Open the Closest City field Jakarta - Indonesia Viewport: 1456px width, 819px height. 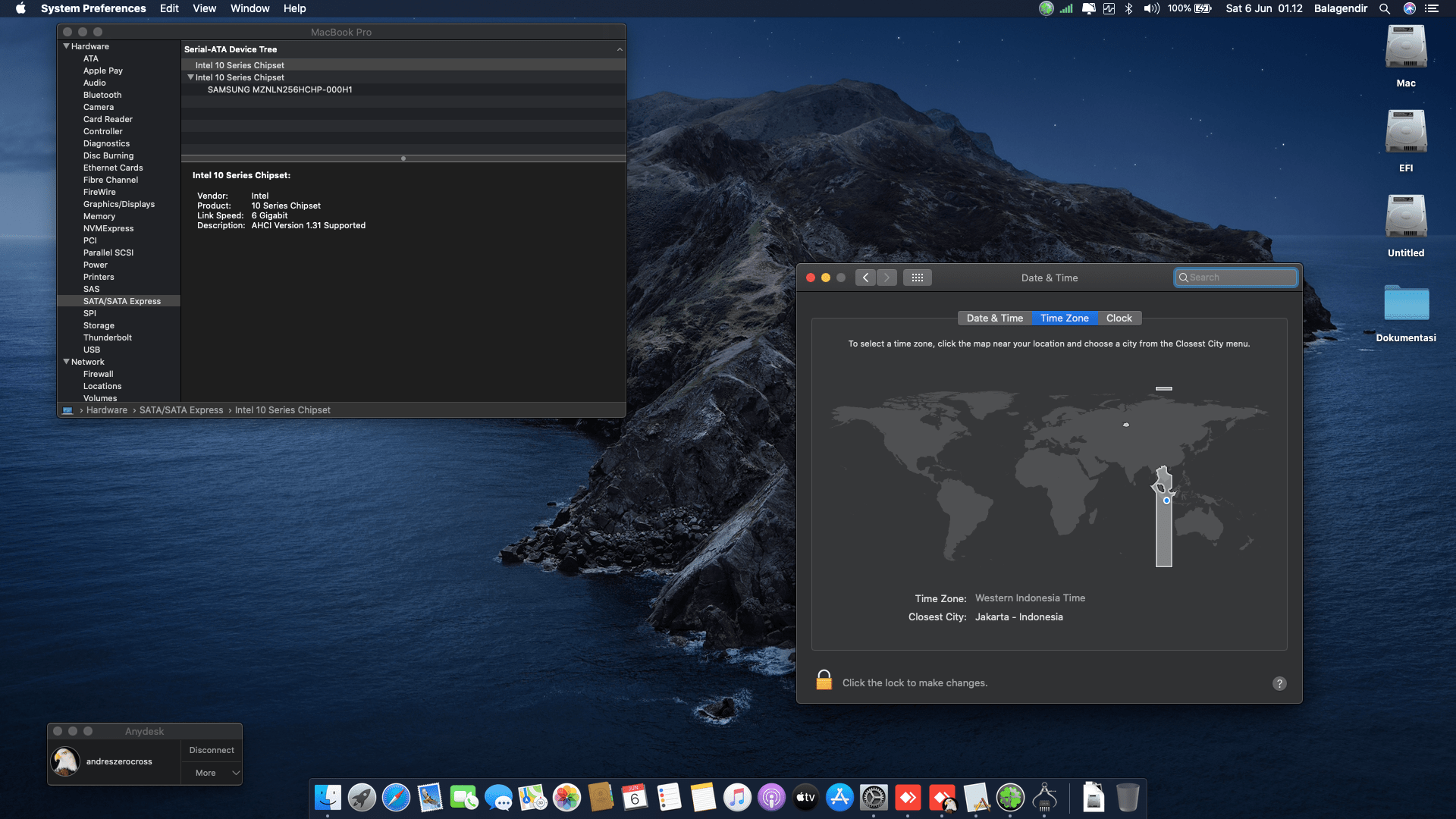pyautogui.click(x=1018, y=617)
